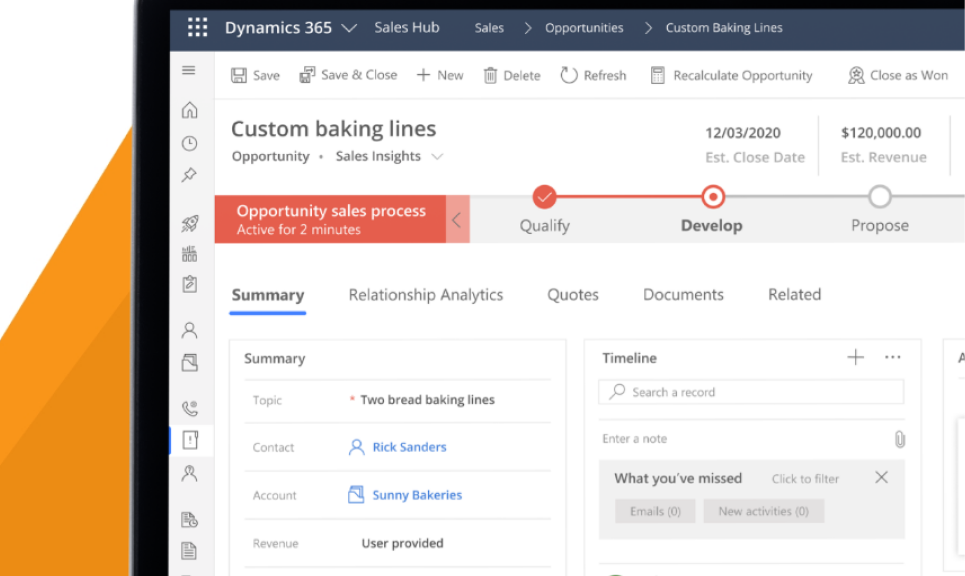Open Opportunity sales process banner
Screen dimensions: 965x576
point(330,219)
